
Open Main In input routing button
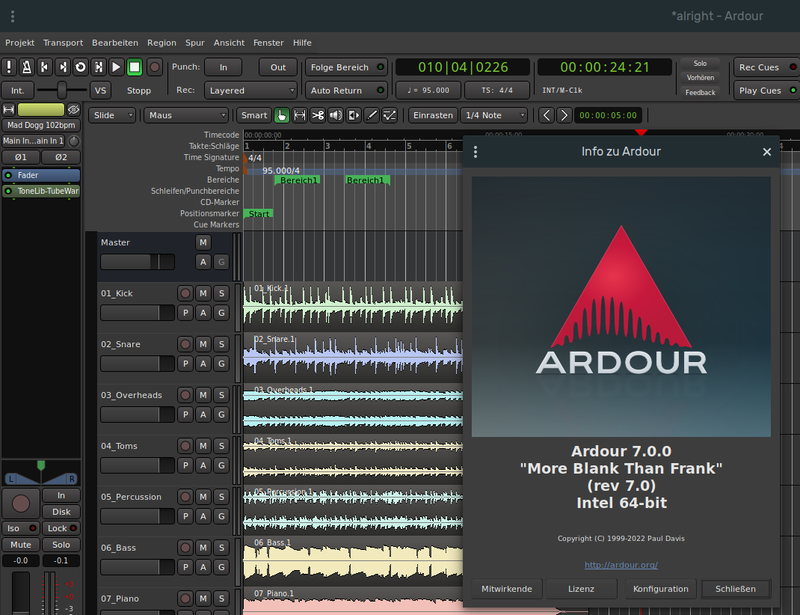[33, 141]
